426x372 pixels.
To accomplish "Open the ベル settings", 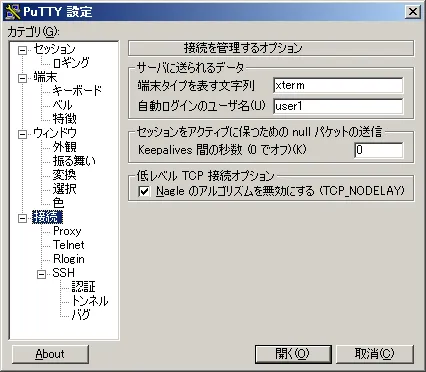I will click(x=62, y=105).
